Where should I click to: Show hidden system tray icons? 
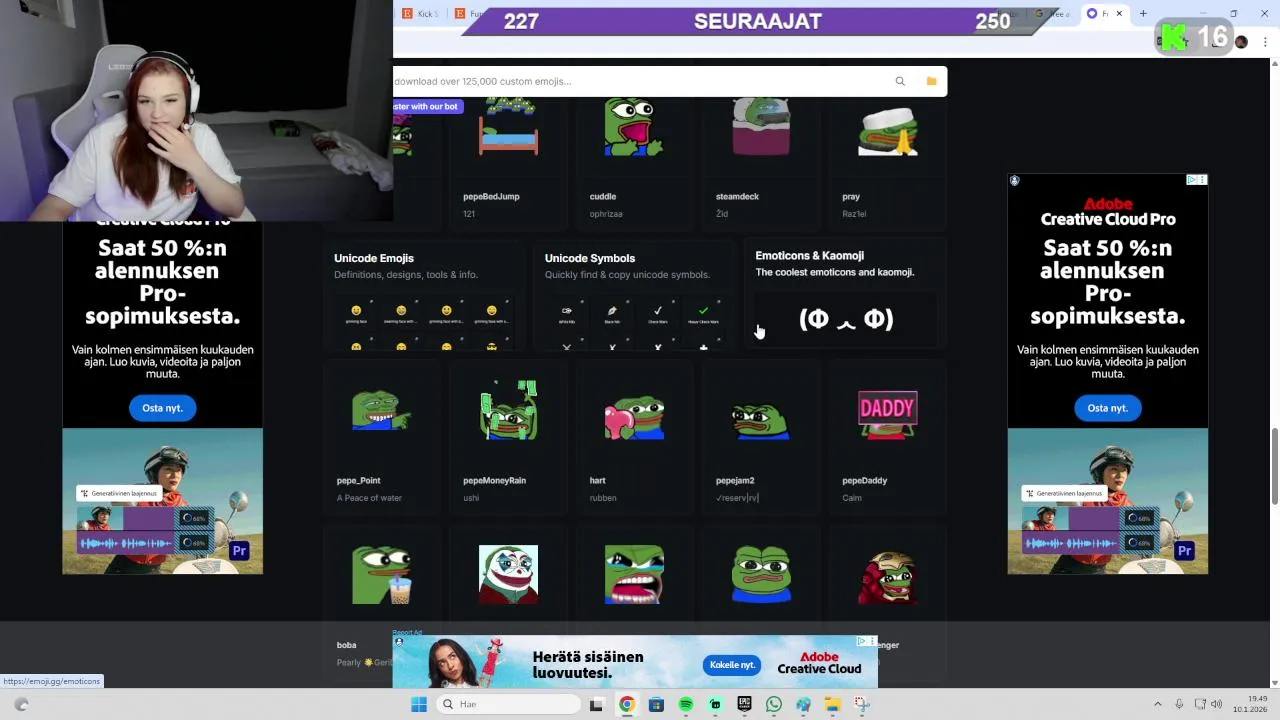[x=1158, y=704]
